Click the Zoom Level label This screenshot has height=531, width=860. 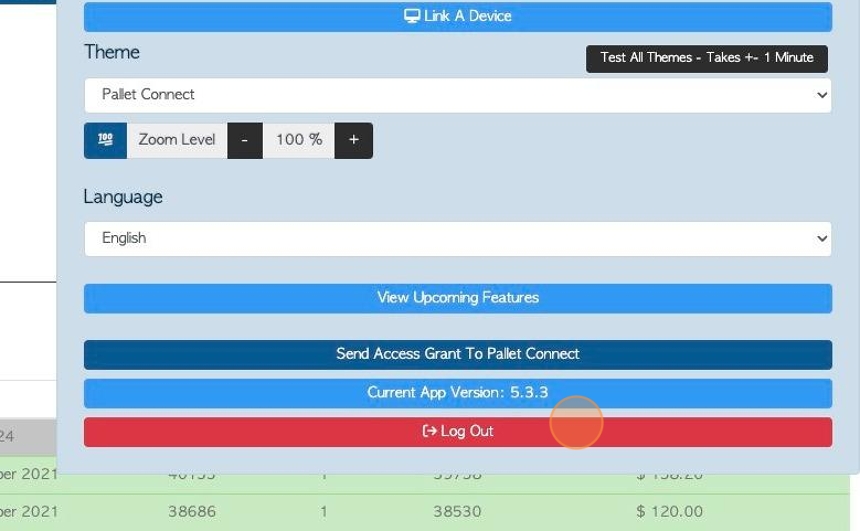177,140
